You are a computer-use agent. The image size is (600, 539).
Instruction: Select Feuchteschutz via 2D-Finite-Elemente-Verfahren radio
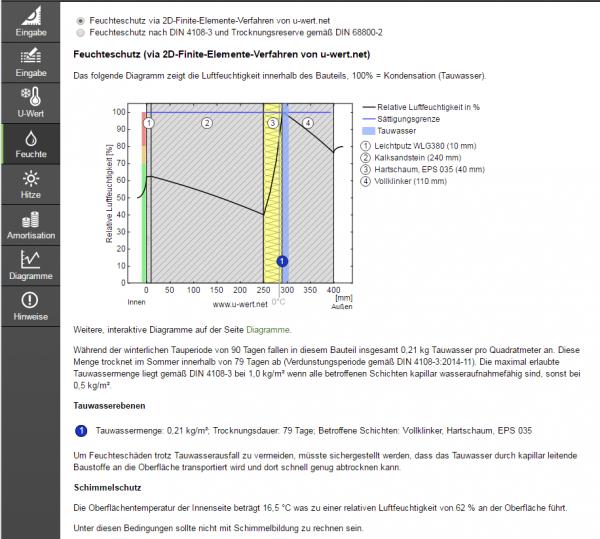pos(81,20)
